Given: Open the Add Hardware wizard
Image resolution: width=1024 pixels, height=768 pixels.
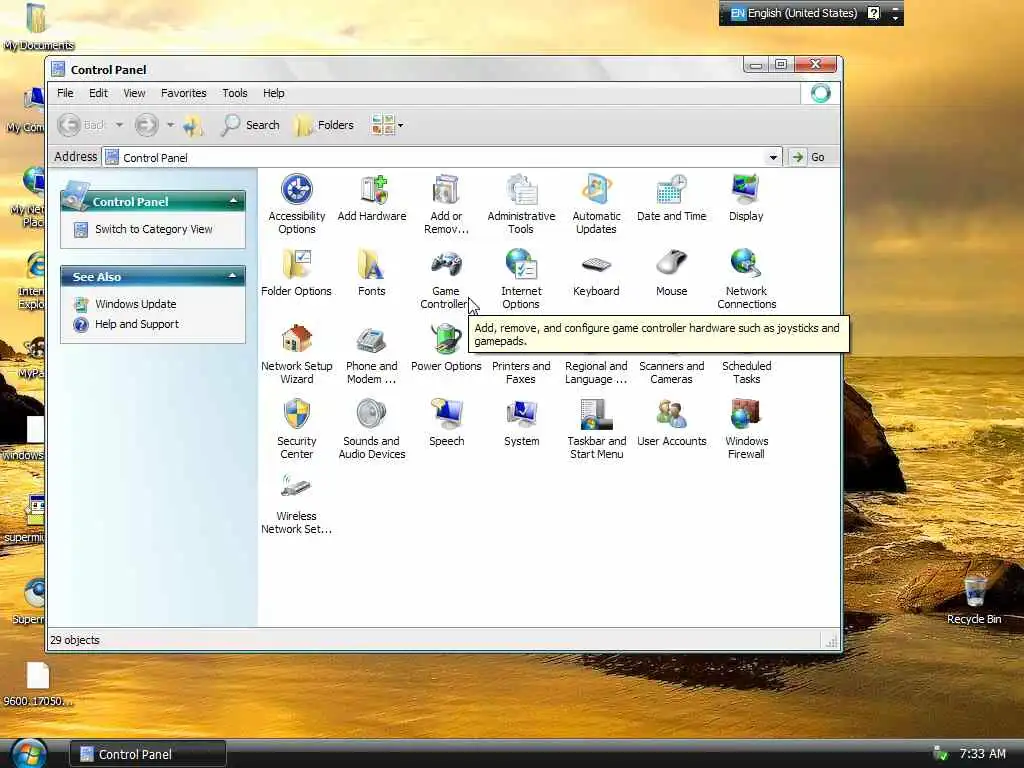Looking at the screenshot, I should 372,198.
